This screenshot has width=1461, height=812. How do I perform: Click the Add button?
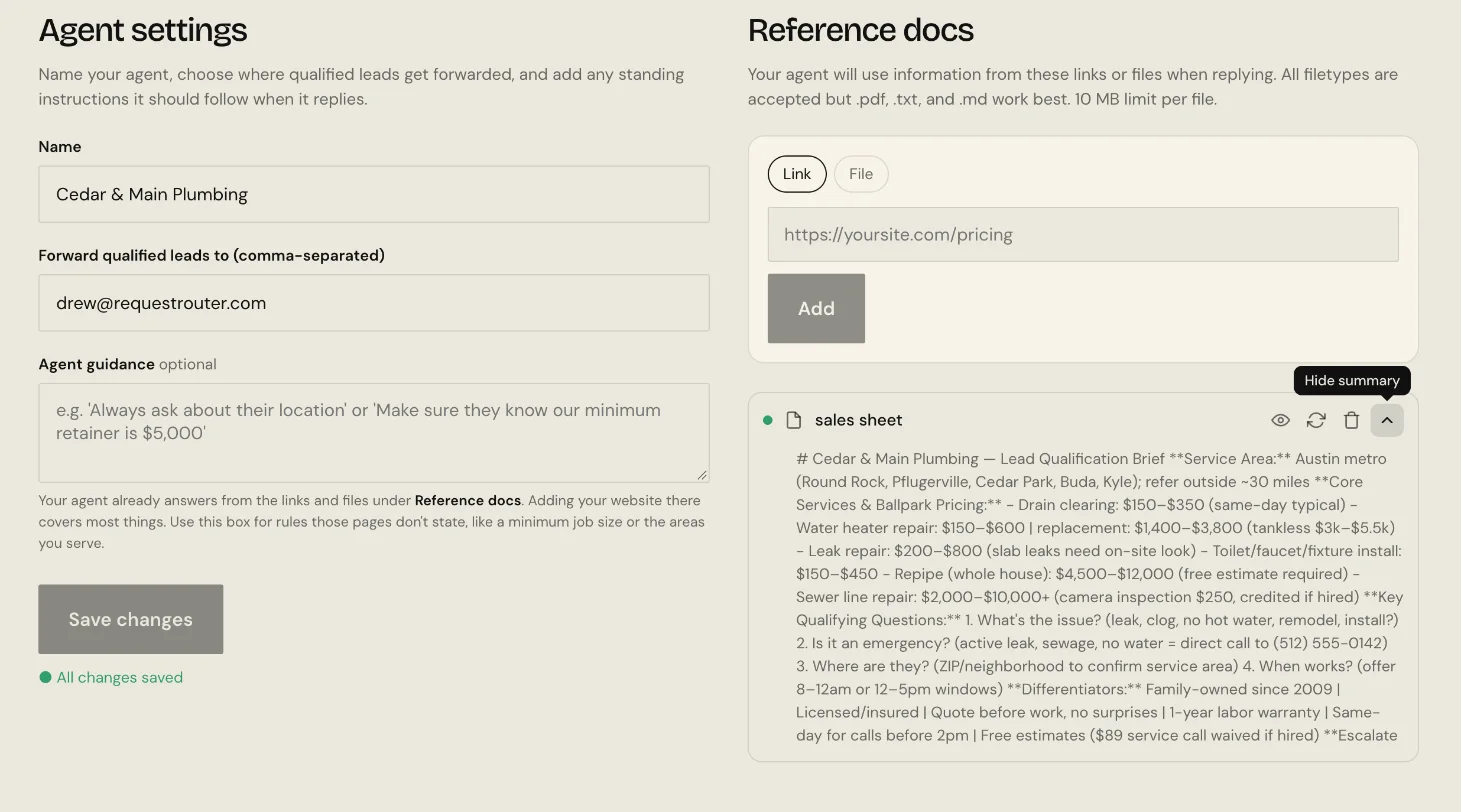(816, 308)
